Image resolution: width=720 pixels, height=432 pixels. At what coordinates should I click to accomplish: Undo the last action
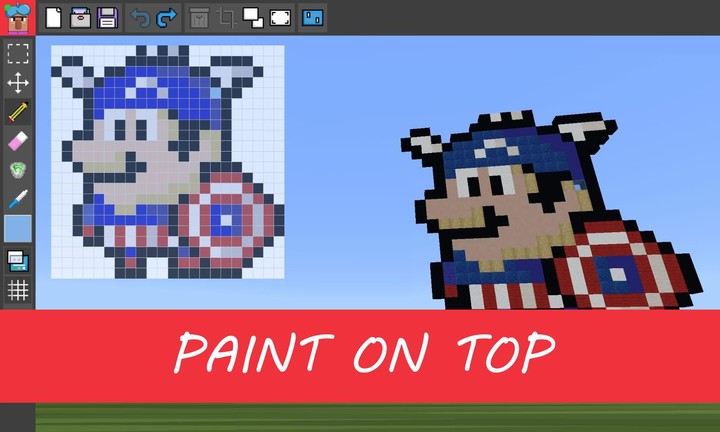pyautogui.click(x=140, y=18)
